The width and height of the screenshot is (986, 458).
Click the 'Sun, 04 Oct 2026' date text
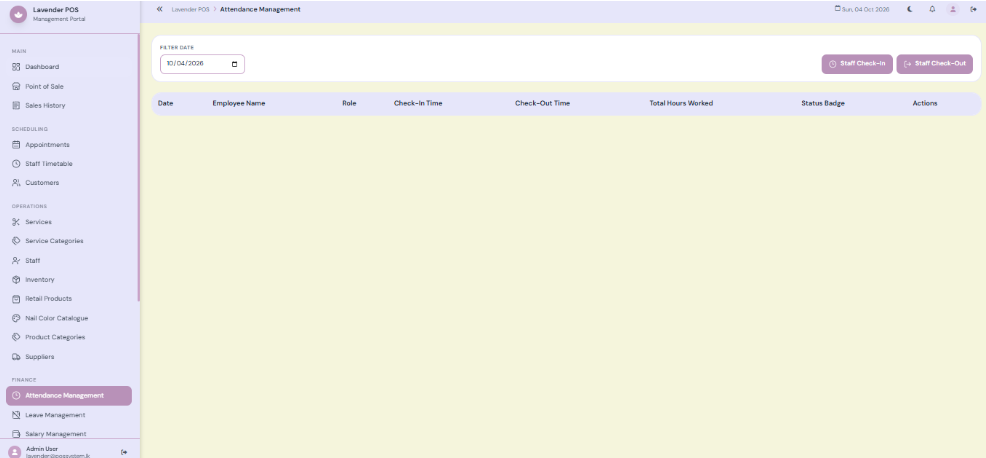tap(866, 9)
